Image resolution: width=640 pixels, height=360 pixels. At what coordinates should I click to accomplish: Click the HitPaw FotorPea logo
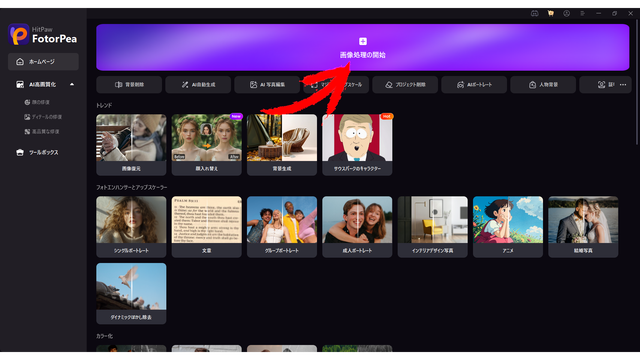pyautogui.click(x=43, y=34)
